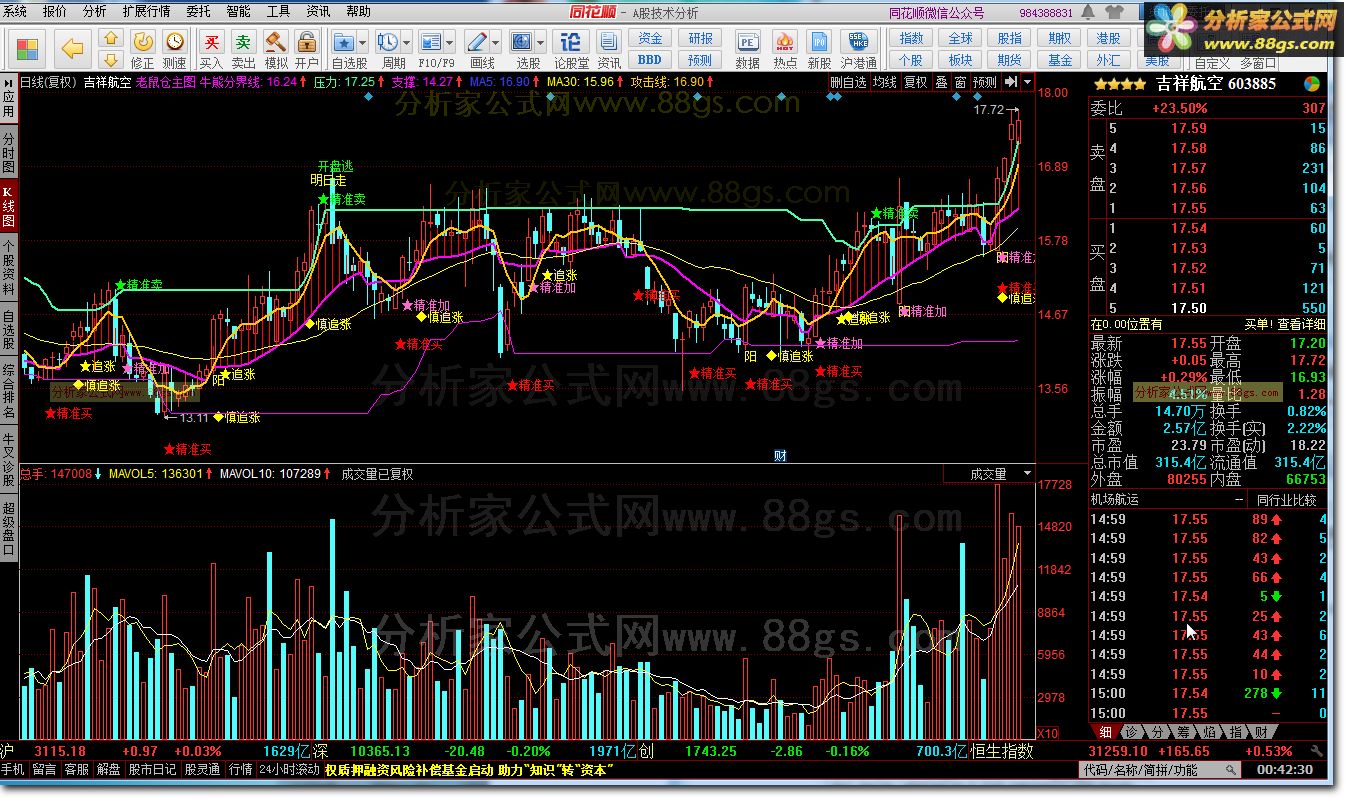This screenshot has height=798, width=1346.
Task: Click the 买入 buy icon
Action: [x=211, y=49]
